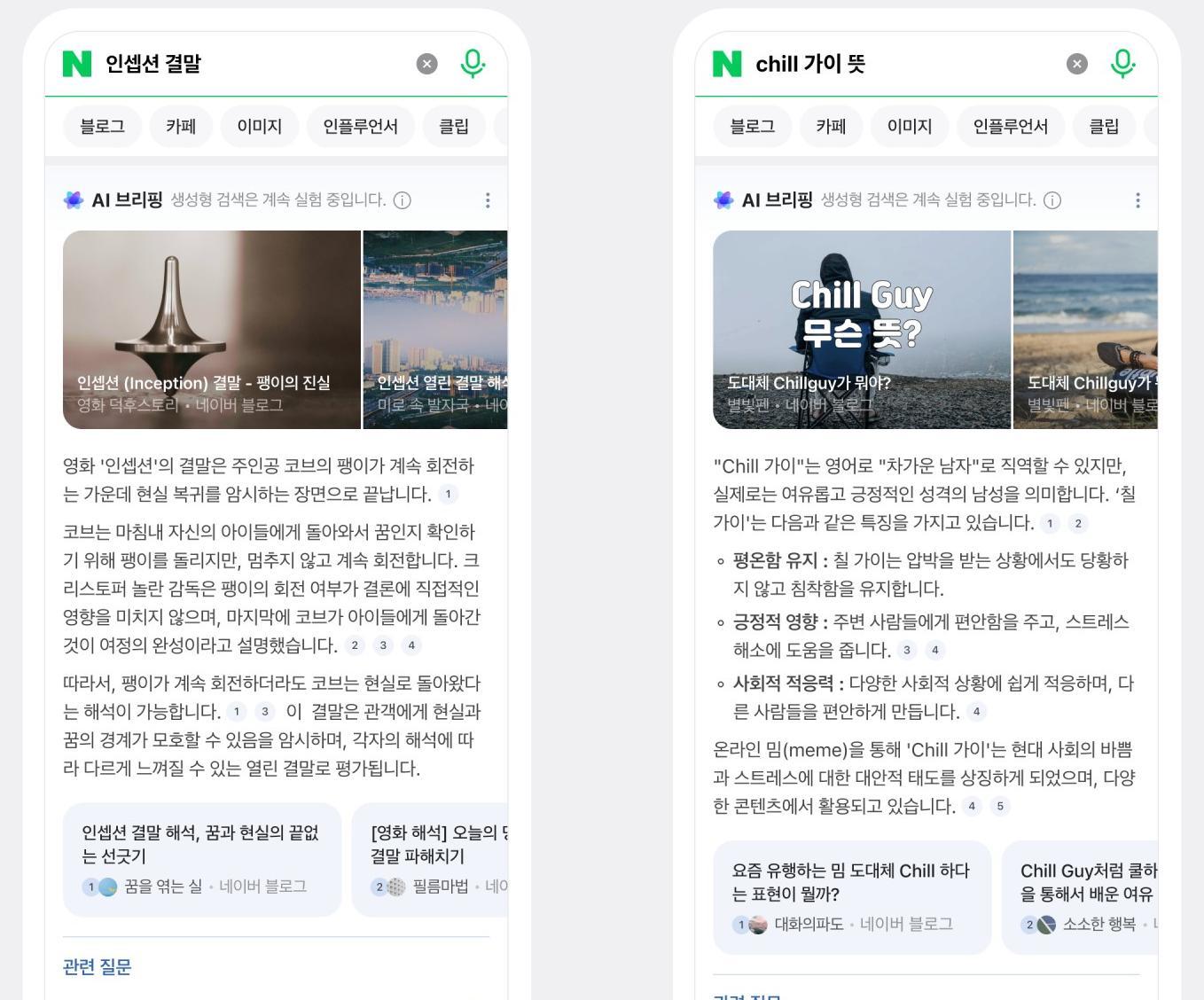
Task: Tap the microphone icon on right phone
Action: click(1123, 64)
